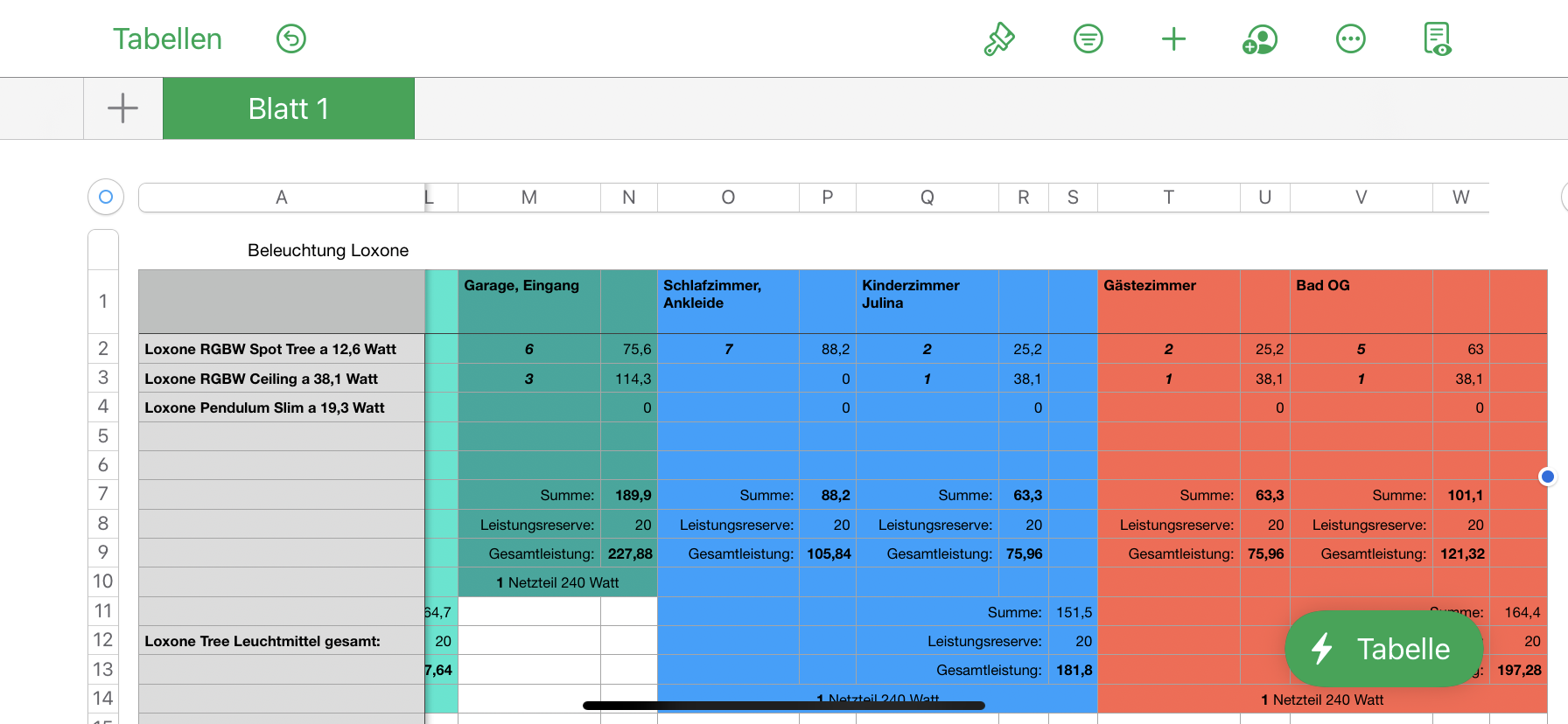Select the total cell showing 181,8
The image size is (1568, 724).
point(1074,670)
